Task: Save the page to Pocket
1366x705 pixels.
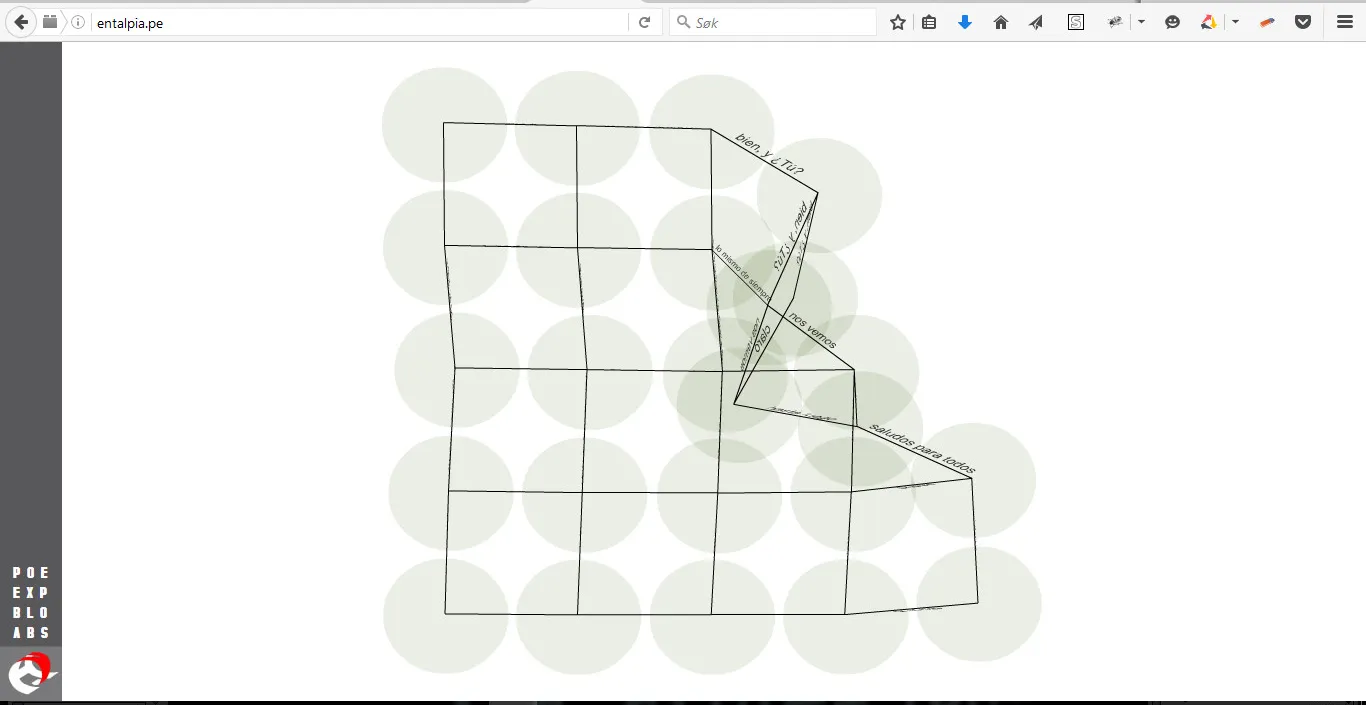Action: point(1303,22)
